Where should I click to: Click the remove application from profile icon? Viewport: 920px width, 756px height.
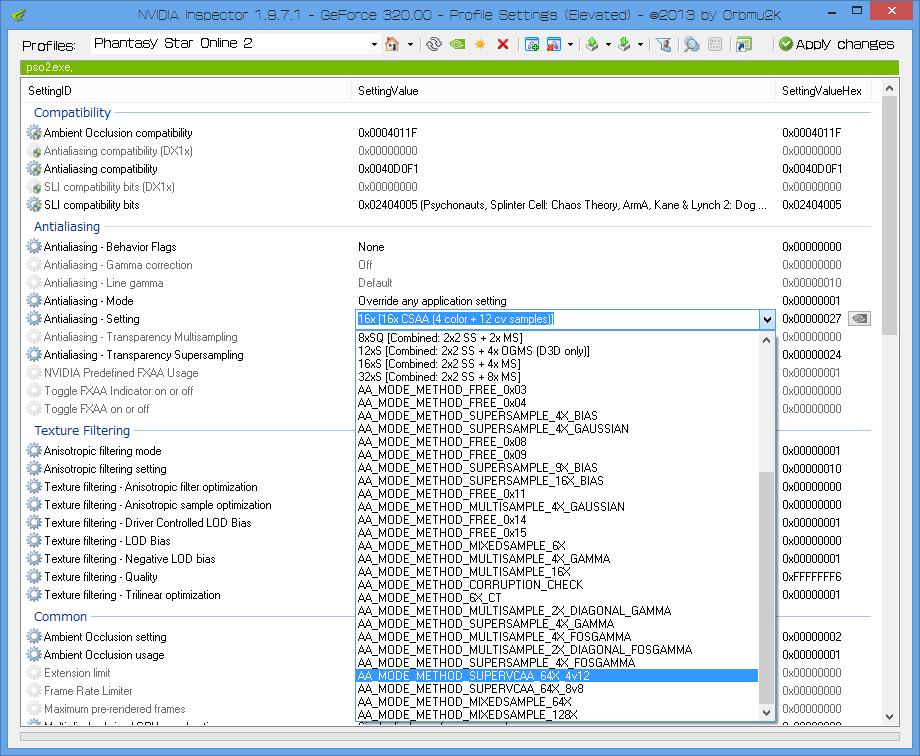[x=553, y=44]
